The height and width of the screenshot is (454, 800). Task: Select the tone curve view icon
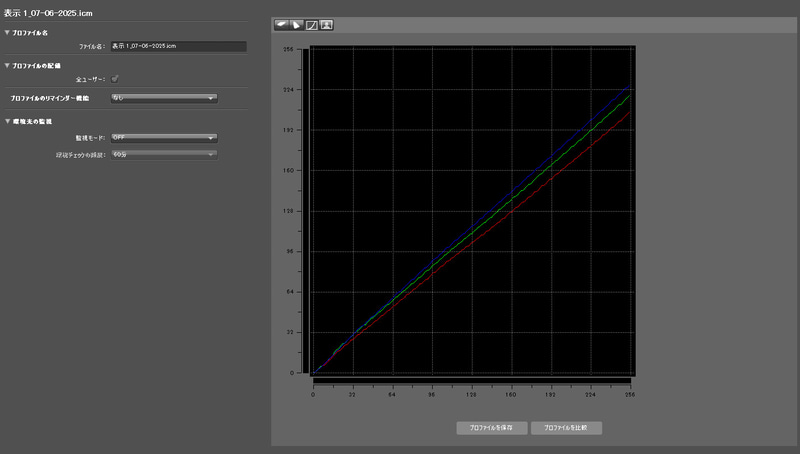coord(311,24)
